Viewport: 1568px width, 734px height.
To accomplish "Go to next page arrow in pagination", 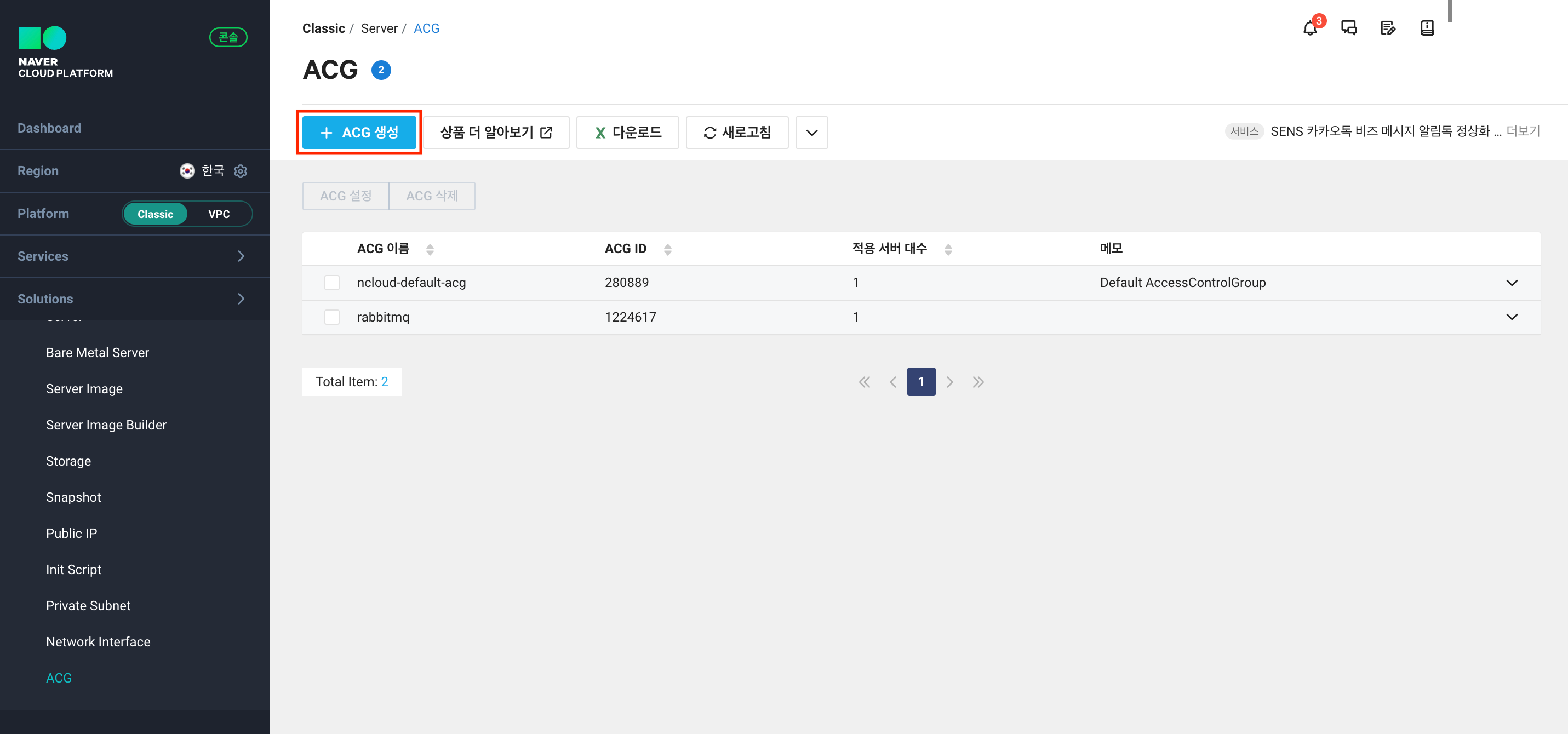I will point(949,382).
